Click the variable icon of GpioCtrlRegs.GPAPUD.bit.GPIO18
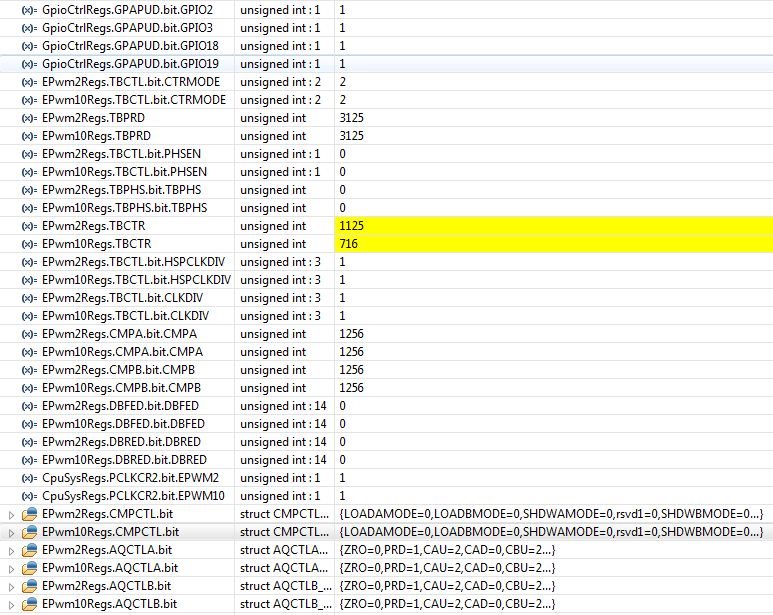 coord(30,46)
